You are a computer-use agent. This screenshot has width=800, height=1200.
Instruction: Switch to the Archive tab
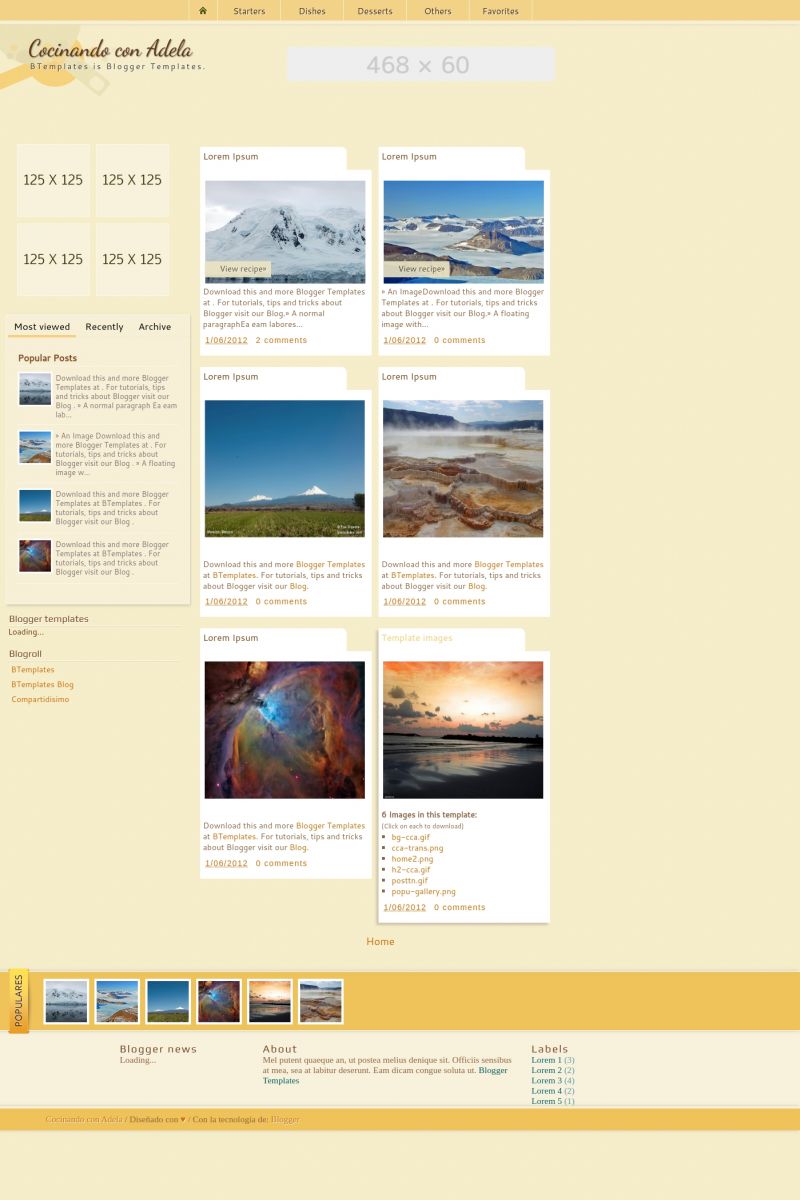(154, 327)
